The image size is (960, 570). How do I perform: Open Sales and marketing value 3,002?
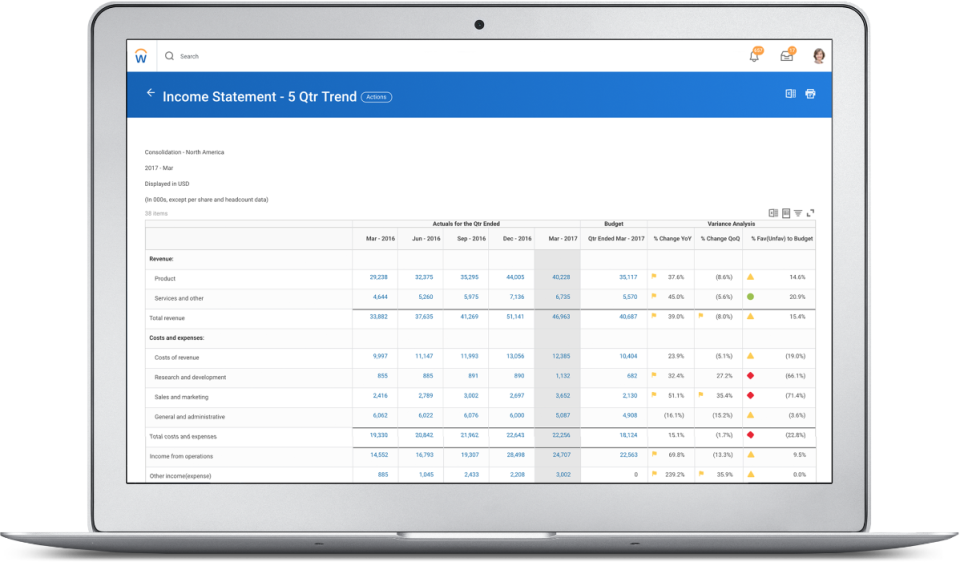pos(471,396)
